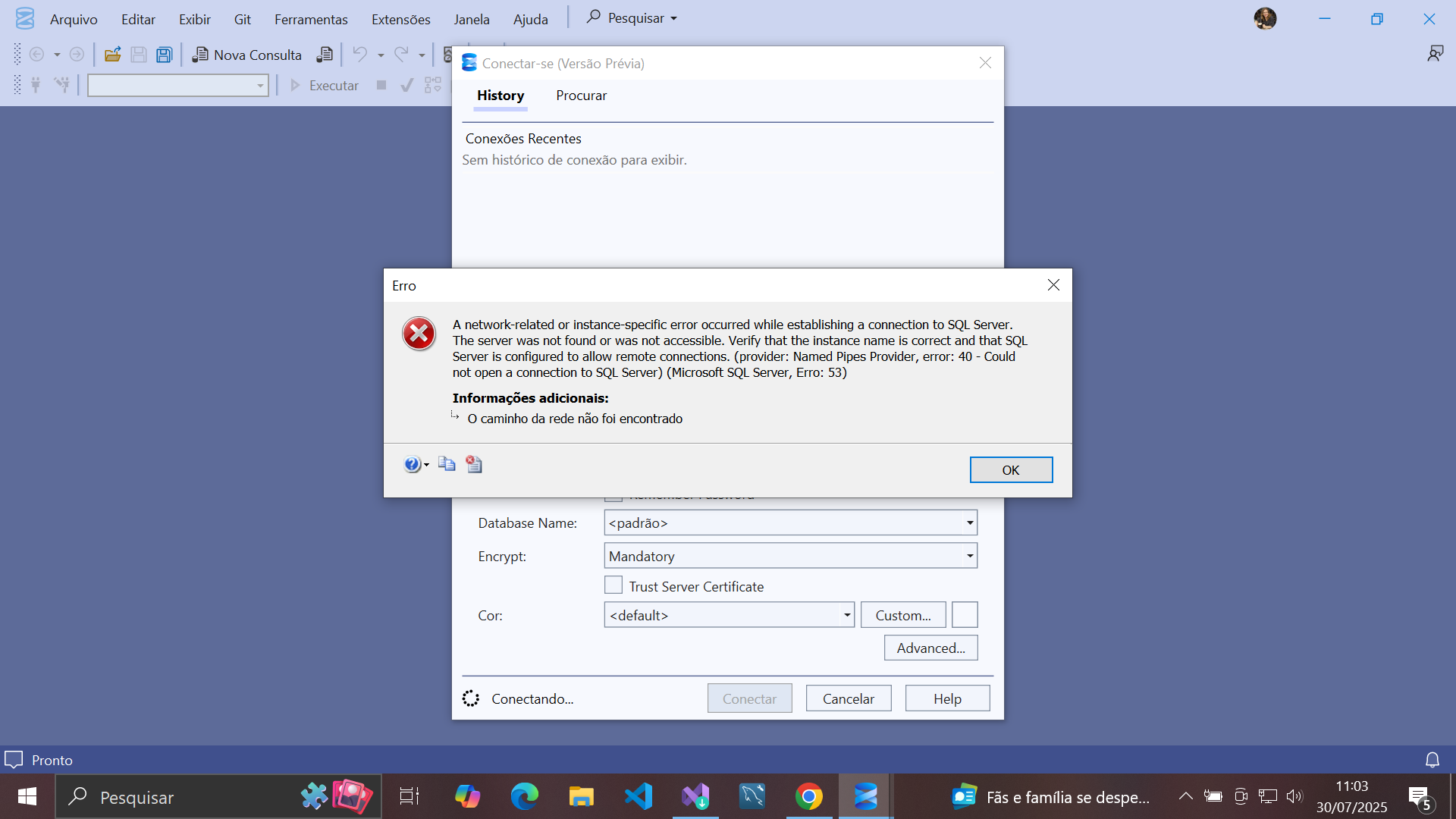Open Task View in taskbar
The height and width of the screenshot is (819, 1456).
tap(409, 796)
